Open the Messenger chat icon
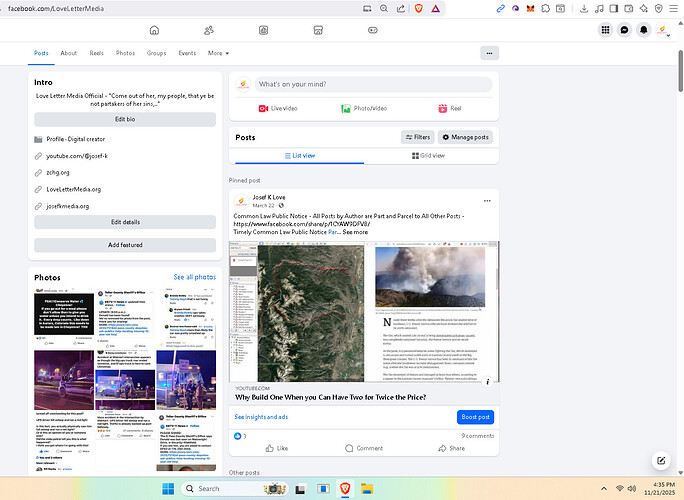The image size is (684, 500). point(624,30)
